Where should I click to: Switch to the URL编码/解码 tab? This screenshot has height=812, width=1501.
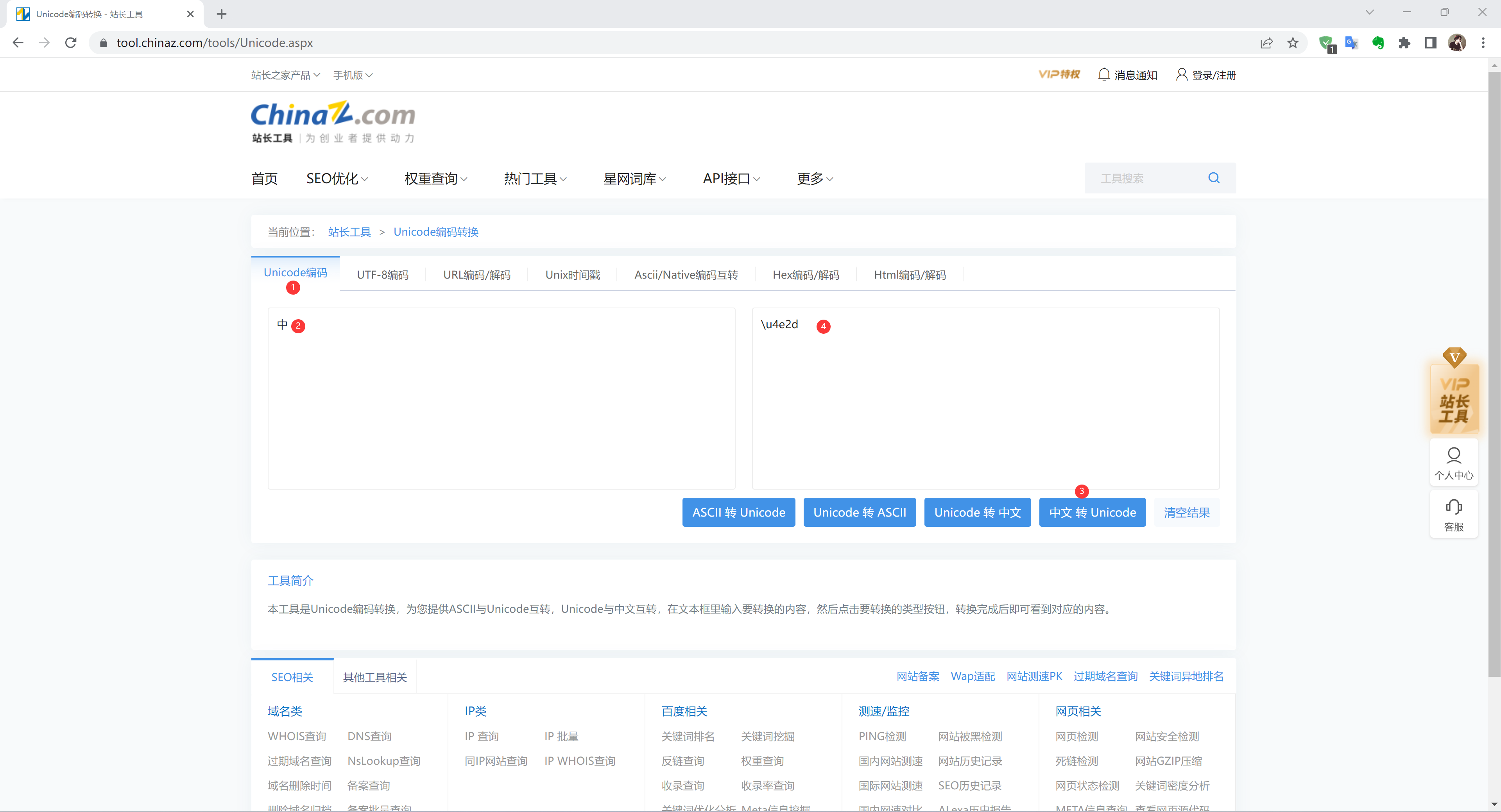pos(476,274)
